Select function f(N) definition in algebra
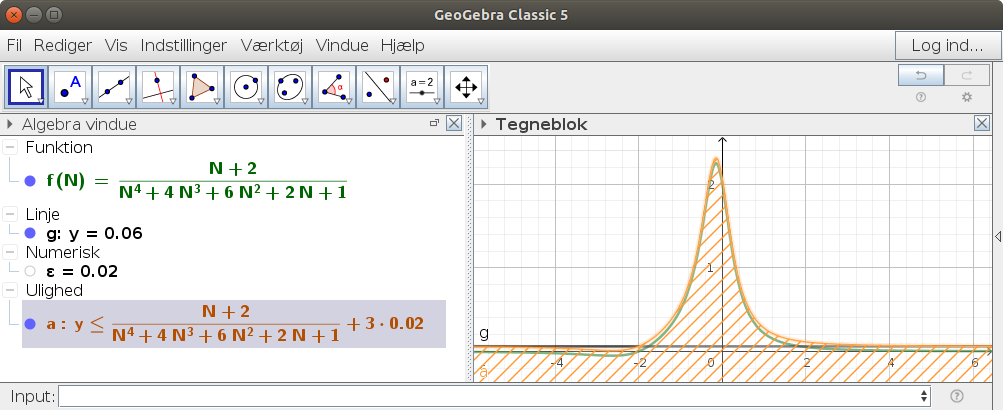 pos(196,181)
